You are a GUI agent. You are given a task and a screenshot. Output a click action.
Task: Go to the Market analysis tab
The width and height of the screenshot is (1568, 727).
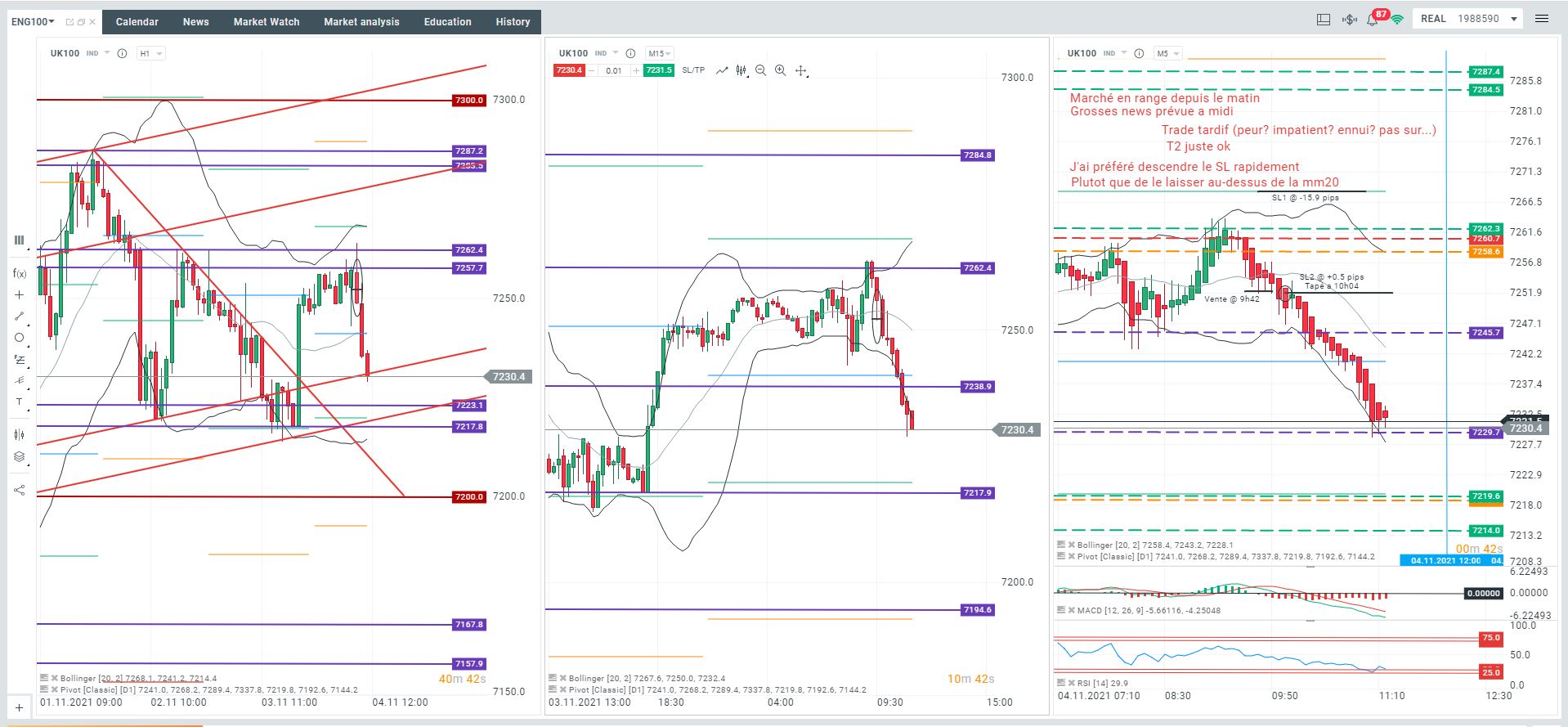coord(361,22)
